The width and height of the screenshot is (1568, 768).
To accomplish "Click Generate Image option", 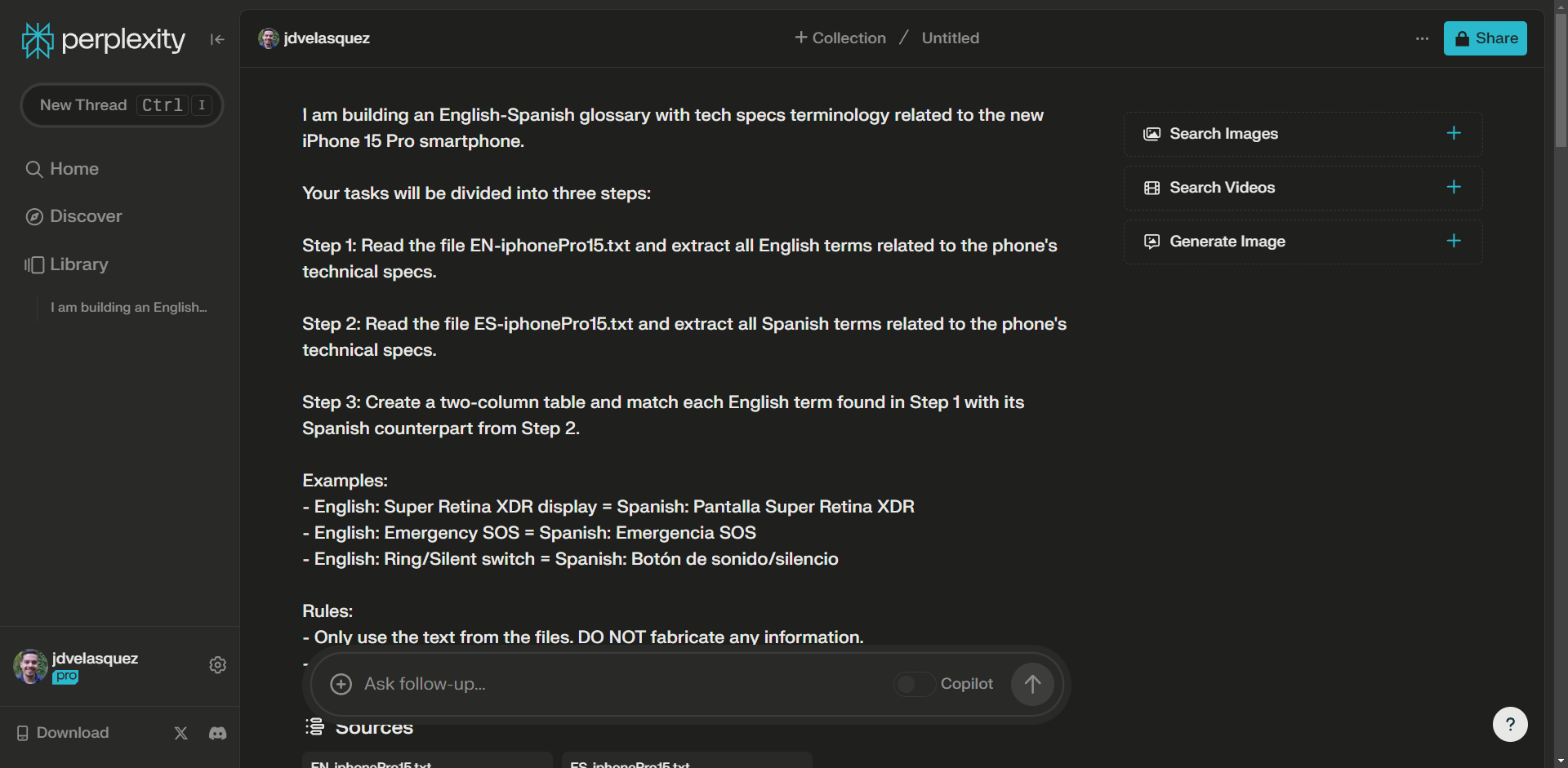I will tap(1303, 242).
